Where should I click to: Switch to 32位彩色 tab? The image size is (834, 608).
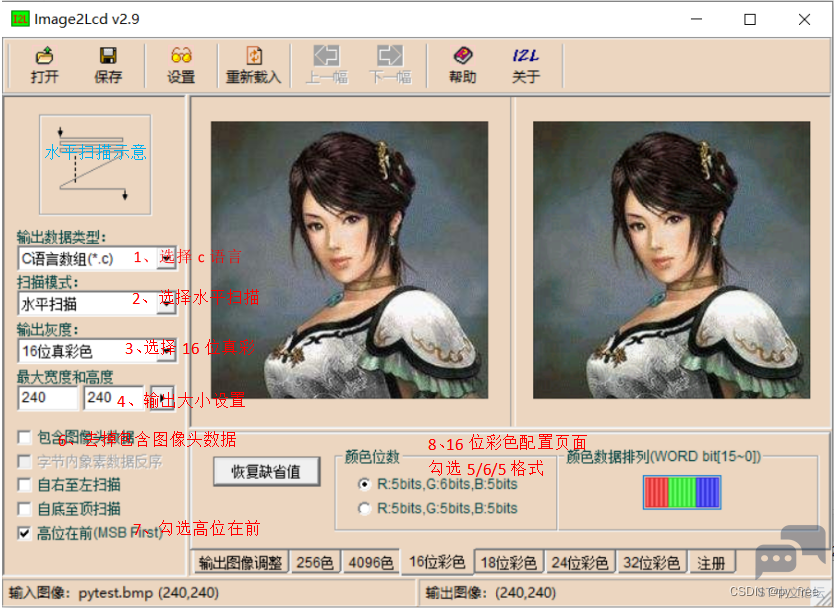(x=652, y=562)
